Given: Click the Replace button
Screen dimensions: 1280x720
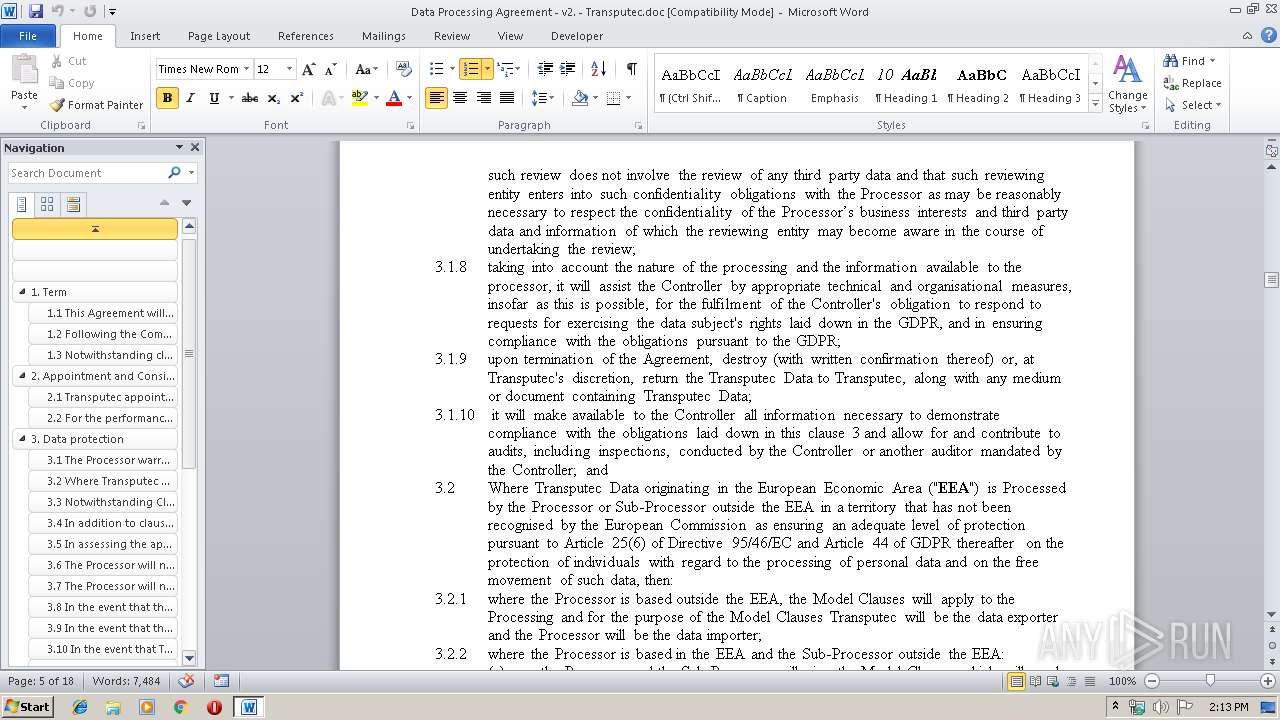Looking at the screenshot, I should 1192,83.
